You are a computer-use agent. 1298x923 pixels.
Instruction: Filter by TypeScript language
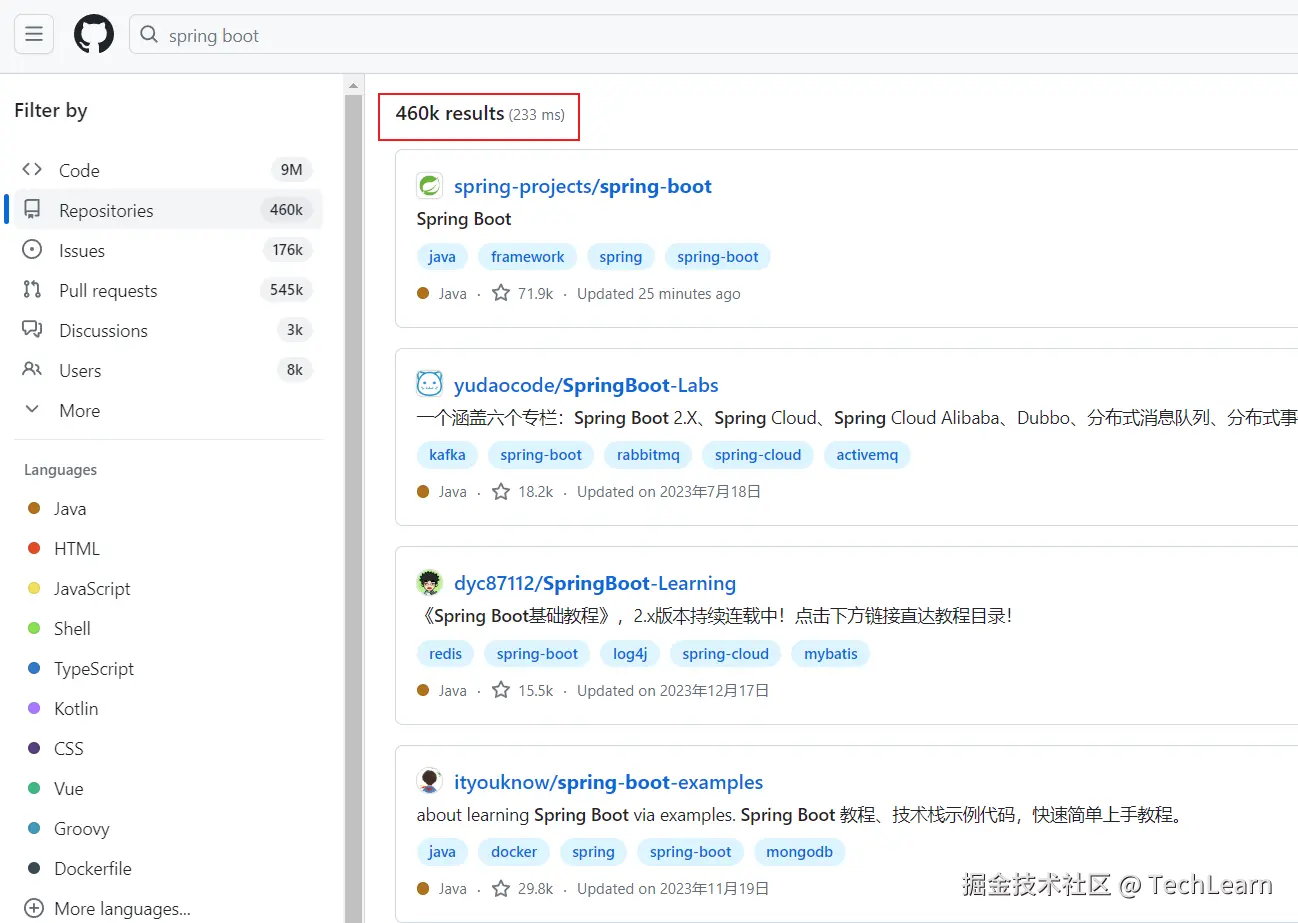tap(94, 669)
